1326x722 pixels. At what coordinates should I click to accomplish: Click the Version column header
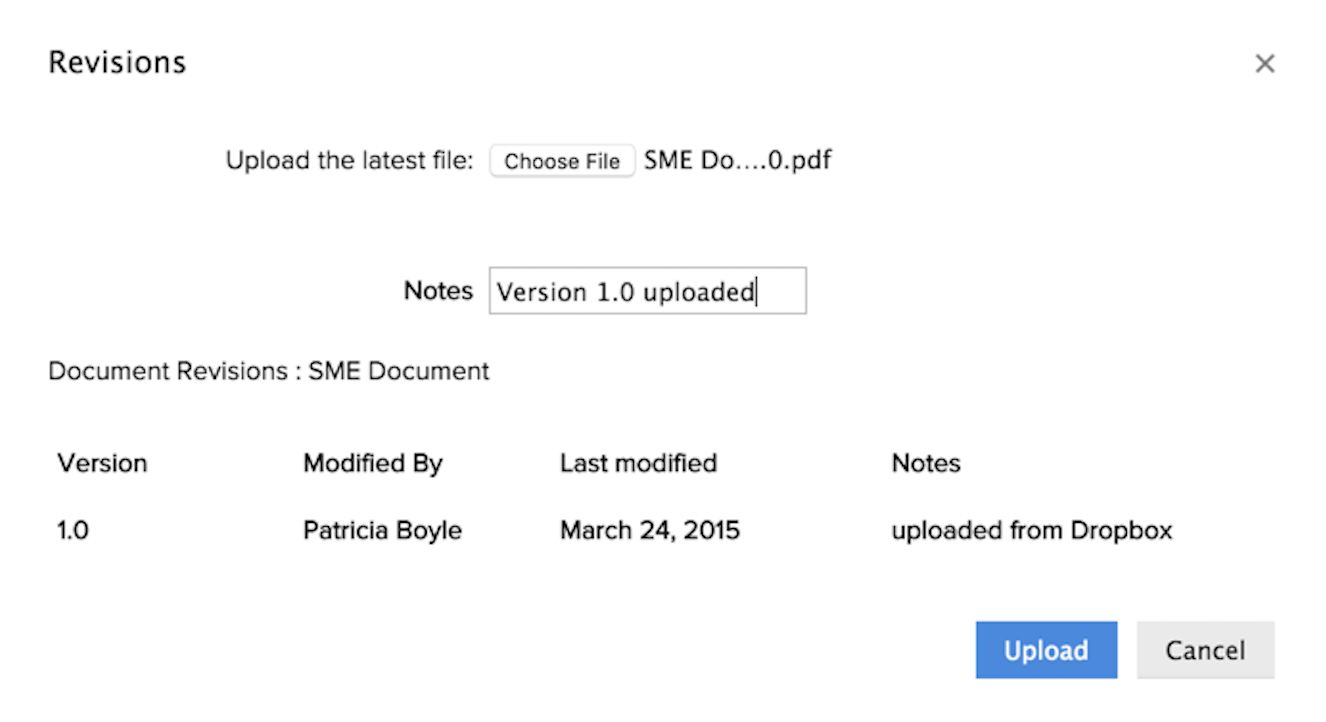coord(102,463)
